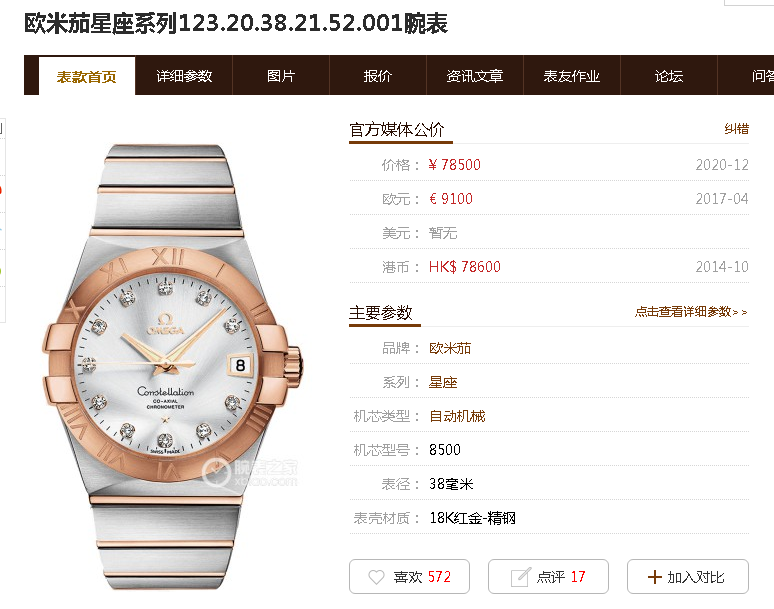Open the 表款首页 tab

86,76
